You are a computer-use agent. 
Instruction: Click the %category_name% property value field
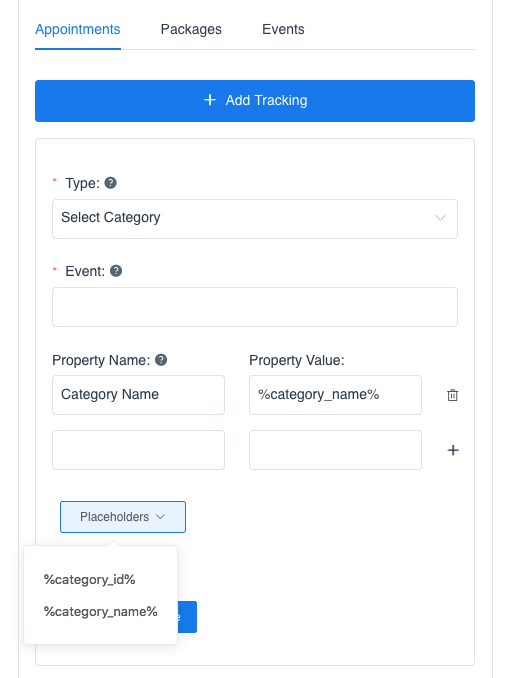coord(335,395)
